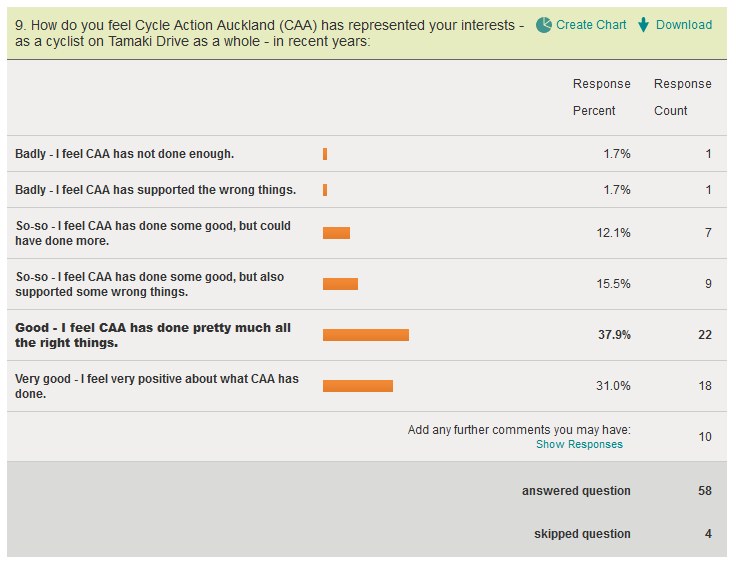Click the bar for 'has not done enough'
The height and width of the screenshot is (565, 736).
click(325, 154)
